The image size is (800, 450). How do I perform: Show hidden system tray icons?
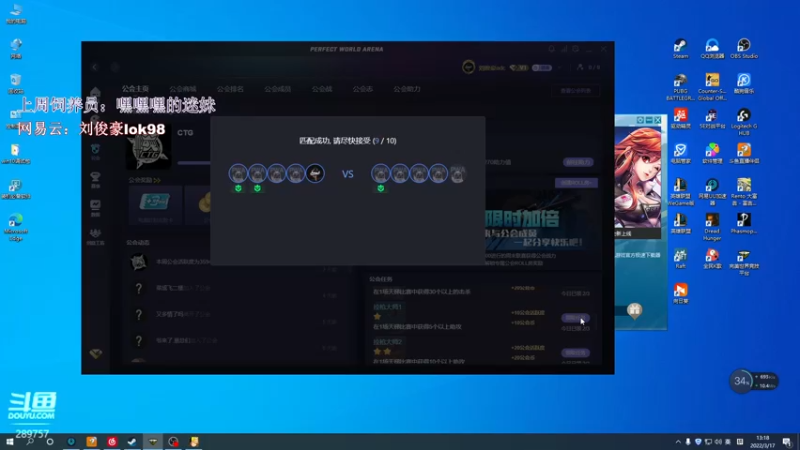click(678, 442)
